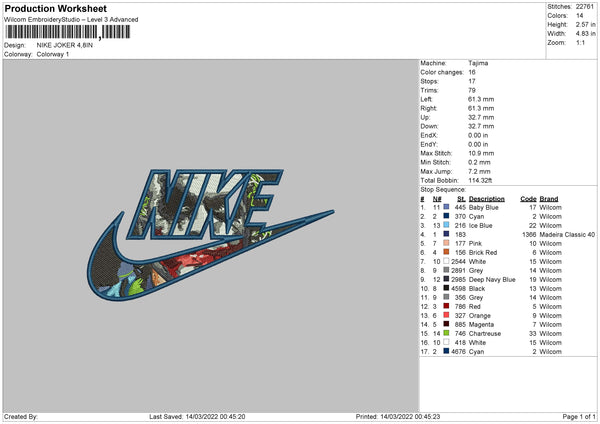
Task: Click the colorway value 'Colorway 1'
Action: point(53,54)
